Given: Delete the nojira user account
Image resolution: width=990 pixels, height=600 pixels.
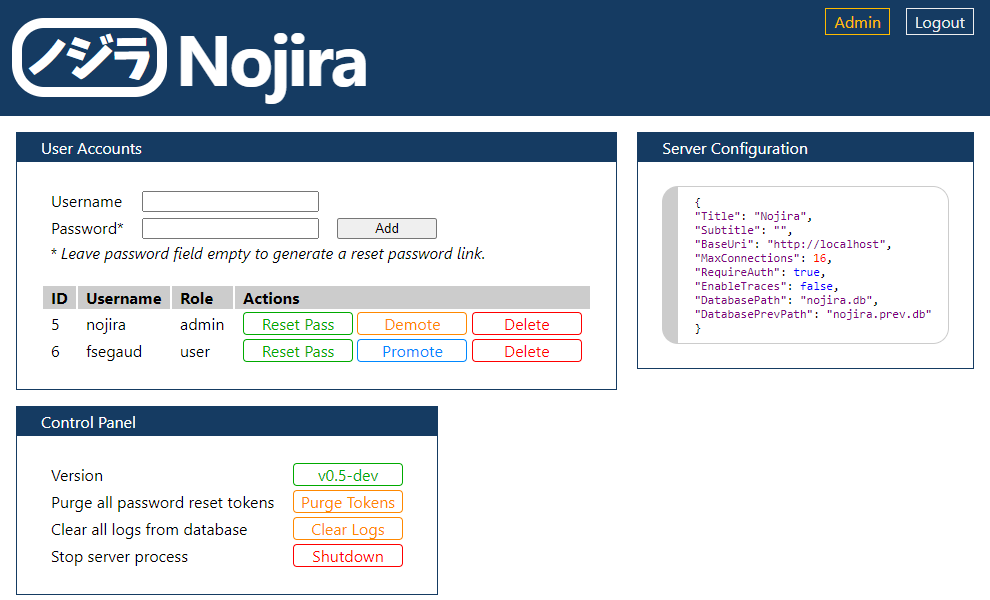Looking at the screenshot, I should pyautogui.click(x=526, y=324).
